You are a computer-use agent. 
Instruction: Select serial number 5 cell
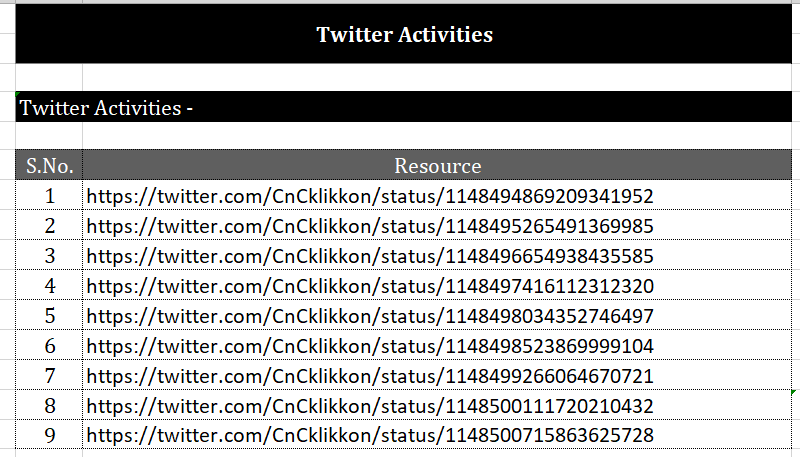click(49, 315)
